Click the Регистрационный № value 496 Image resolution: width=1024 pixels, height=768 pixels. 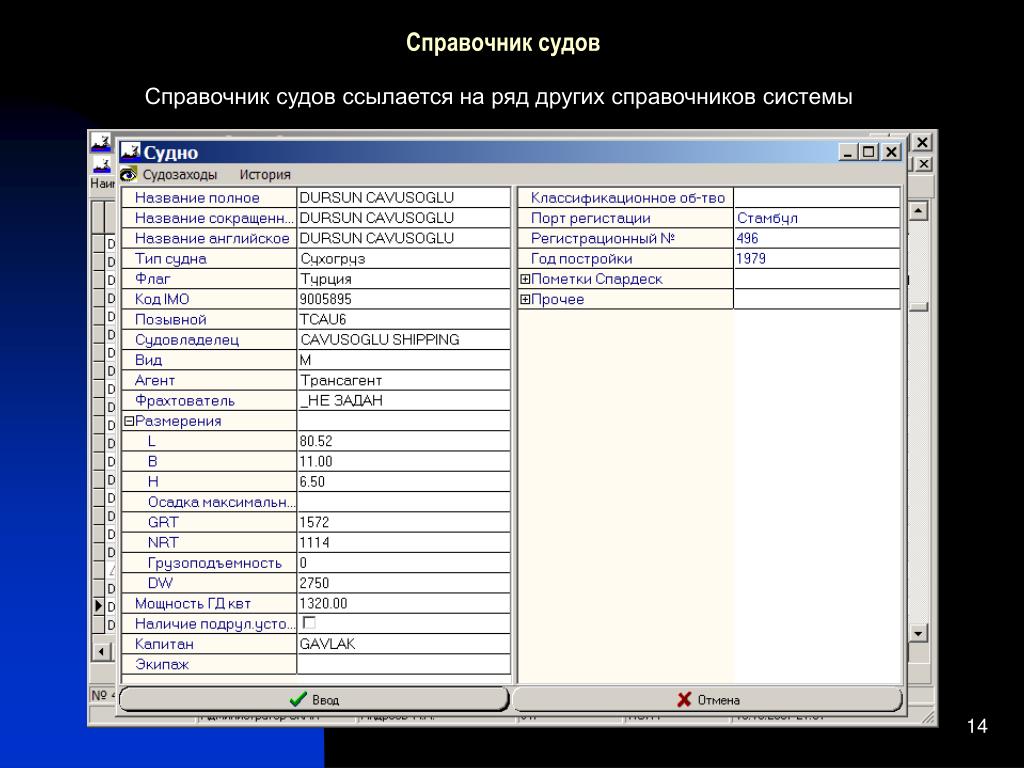pos(817,238)
